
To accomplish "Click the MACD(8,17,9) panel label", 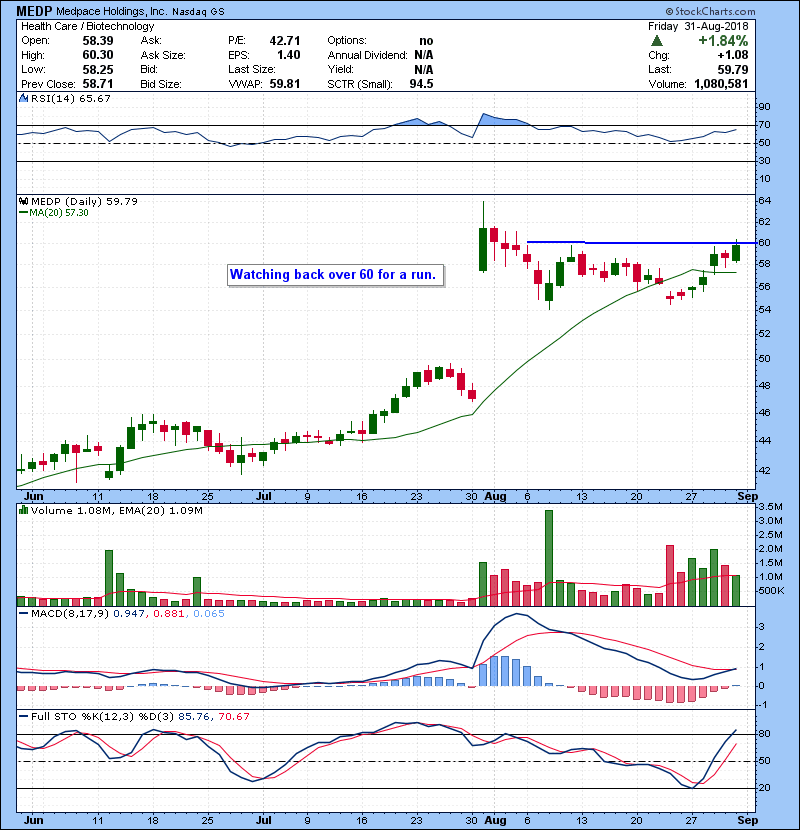I will point(70,614).
